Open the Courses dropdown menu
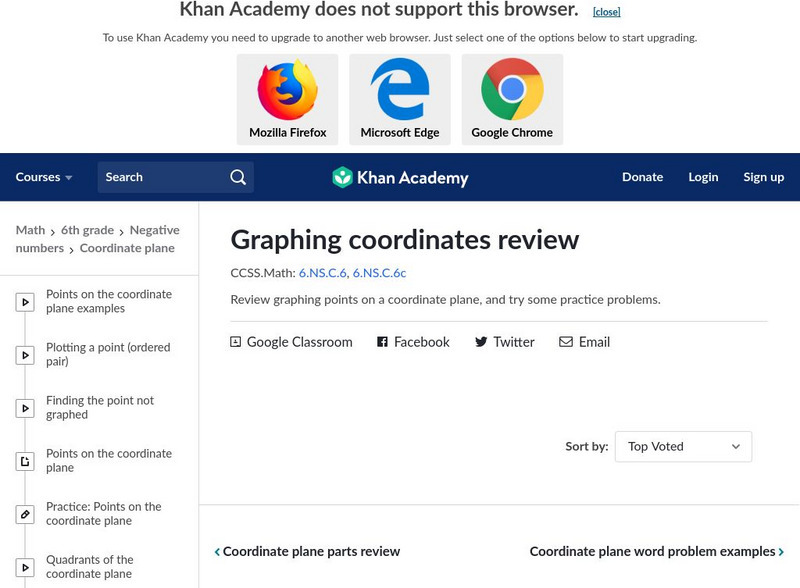The height and width of the screenshot is (588, 800). click(x=44, y=177)
